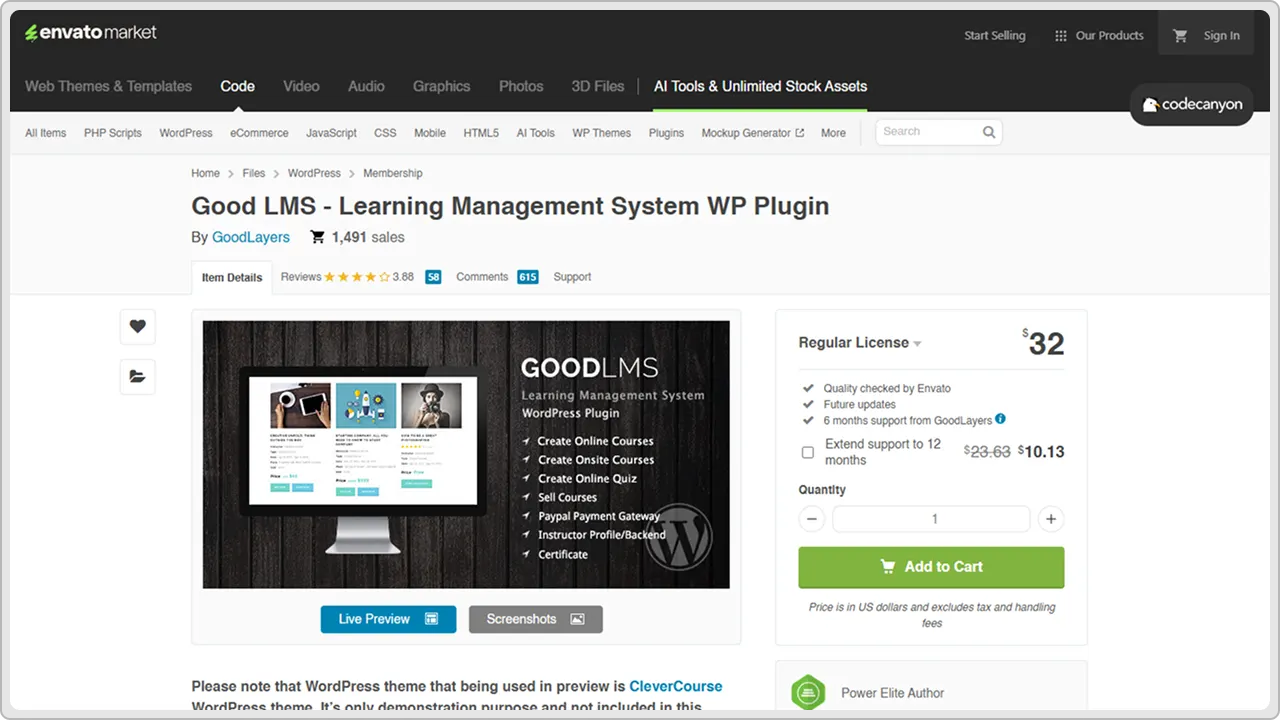
Task: Decrease quantity with minus button
Action: click(x=812, y=519)
